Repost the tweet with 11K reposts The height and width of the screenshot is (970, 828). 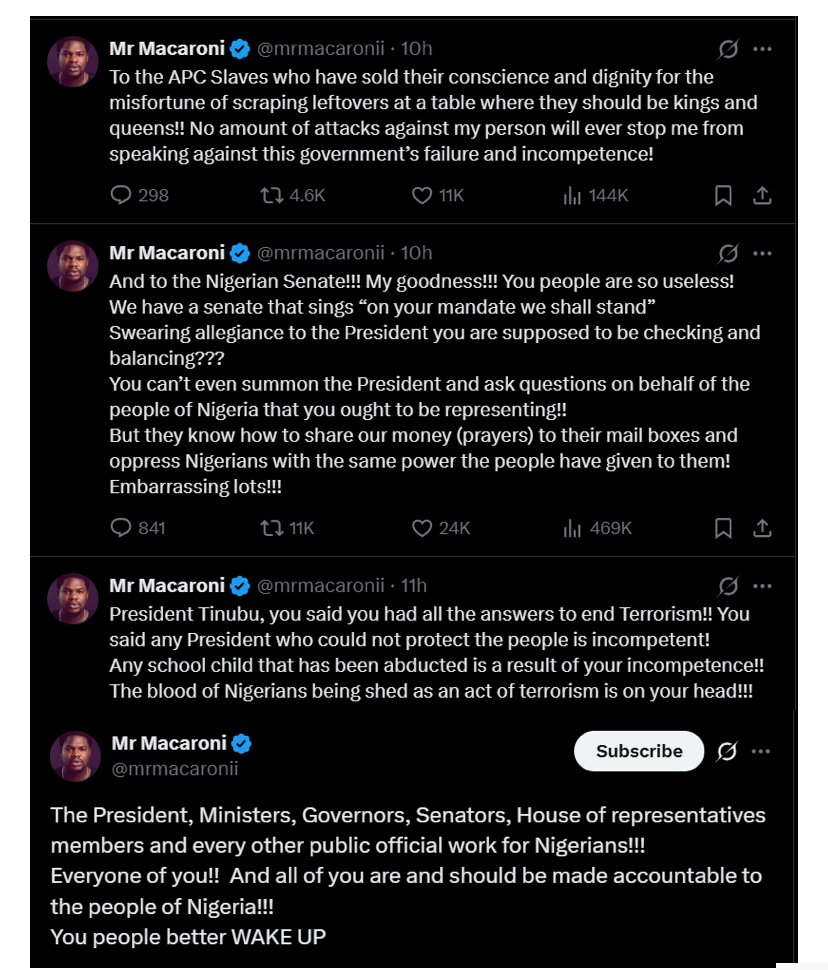[x=271, y=528]
